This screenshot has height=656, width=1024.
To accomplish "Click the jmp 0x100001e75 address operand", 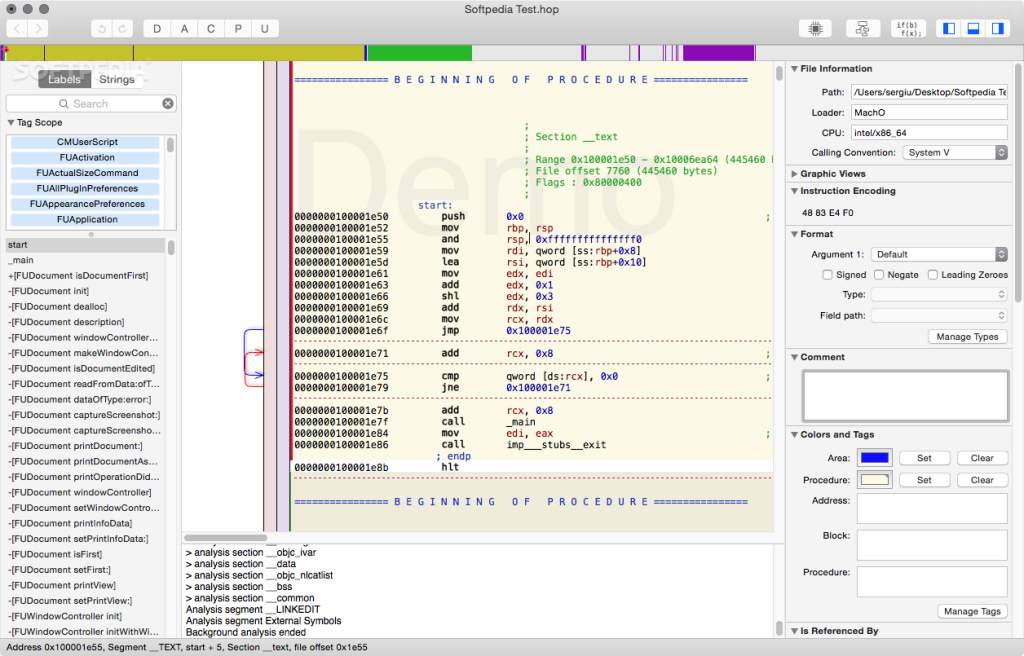I will 538,331.
